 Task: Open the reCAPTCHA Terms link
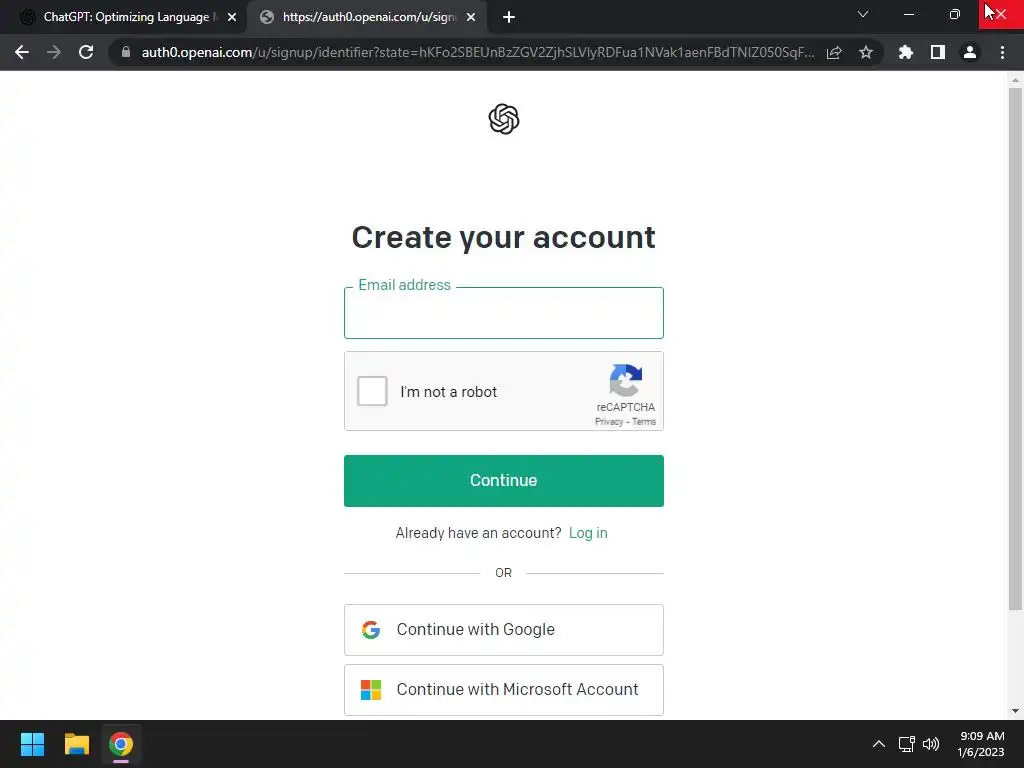pyautogui.click(x=644, y=422)
